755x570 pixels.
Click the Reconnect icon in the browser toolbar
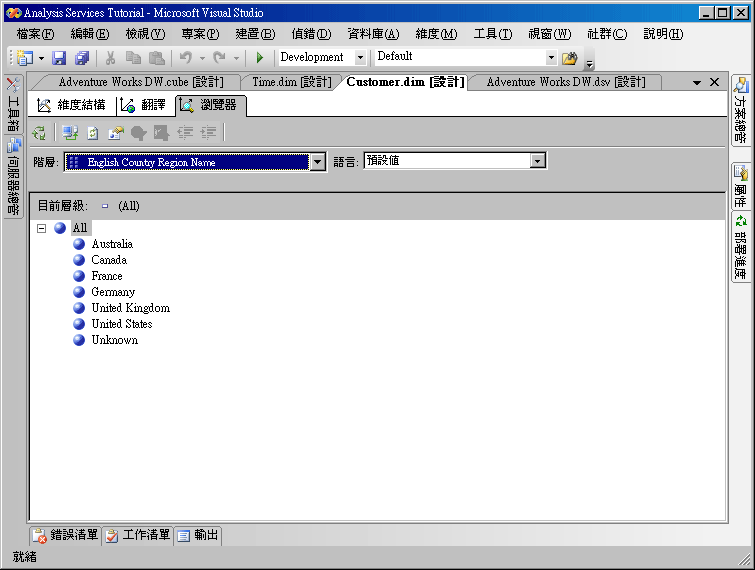tap(70, 132)
